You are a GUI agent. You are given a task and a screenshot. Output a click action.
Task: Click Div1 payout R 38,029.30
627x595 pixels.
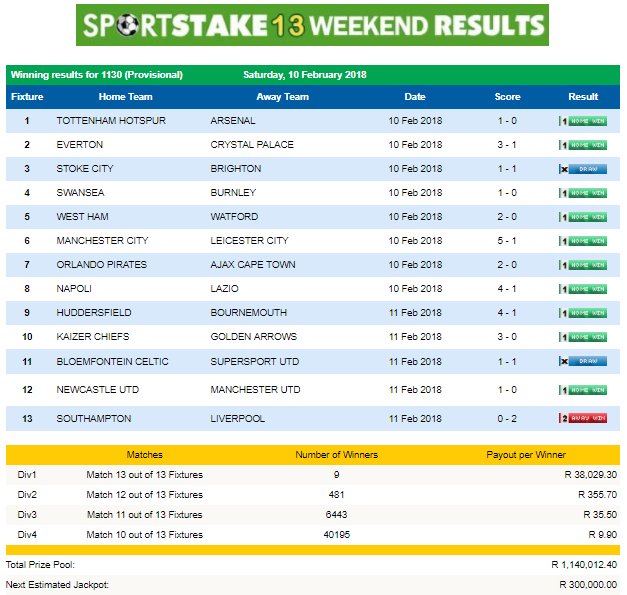[591, 475]
